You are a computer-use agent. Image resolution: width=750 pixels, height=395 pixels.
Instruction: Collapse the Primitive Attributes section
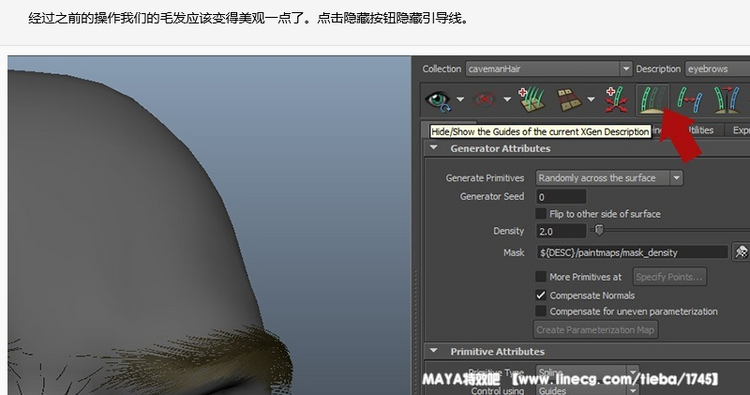pyautogui.click(x=433, y=351)
